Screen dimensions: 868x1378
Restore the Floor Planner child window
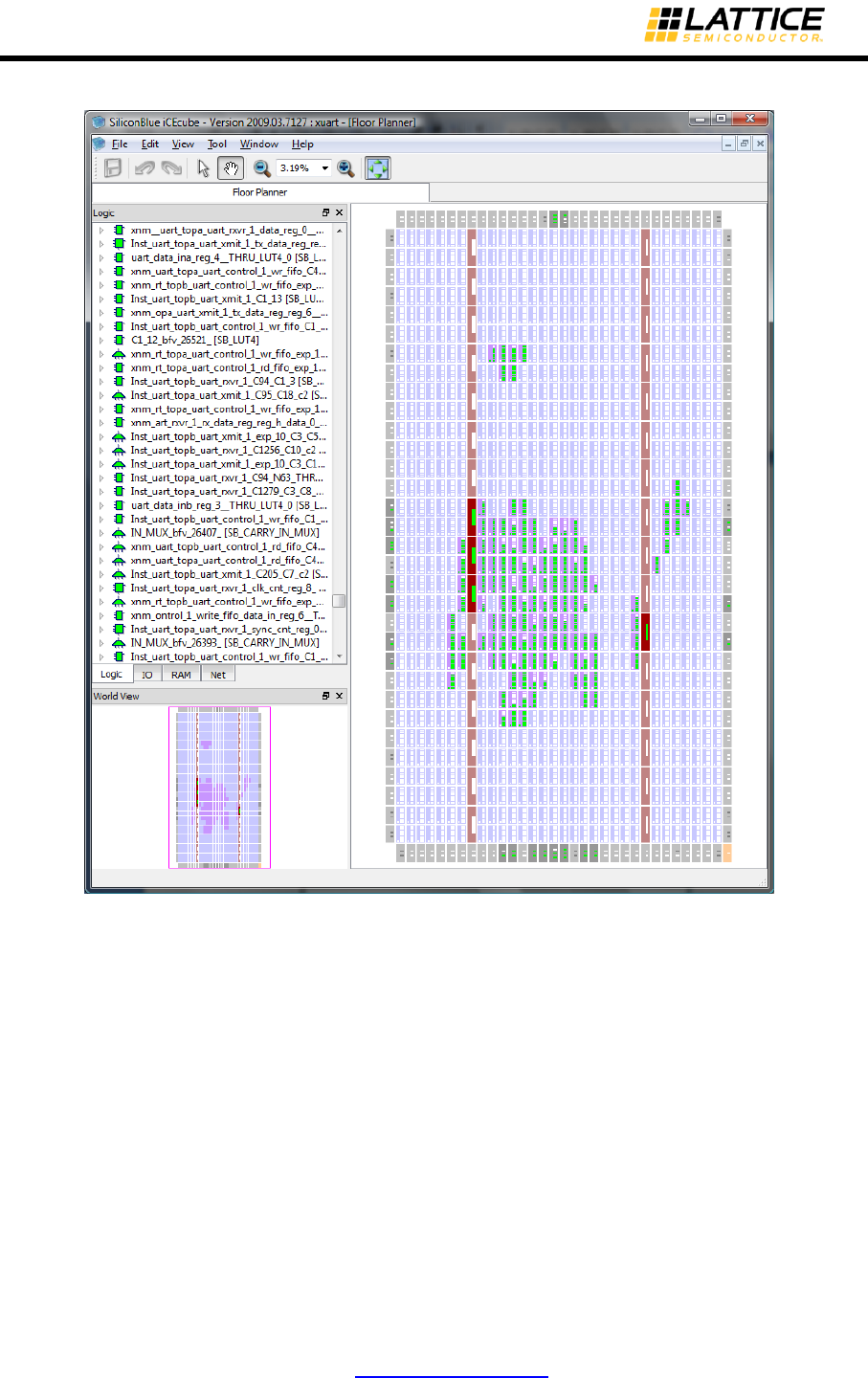coord(744,144)
